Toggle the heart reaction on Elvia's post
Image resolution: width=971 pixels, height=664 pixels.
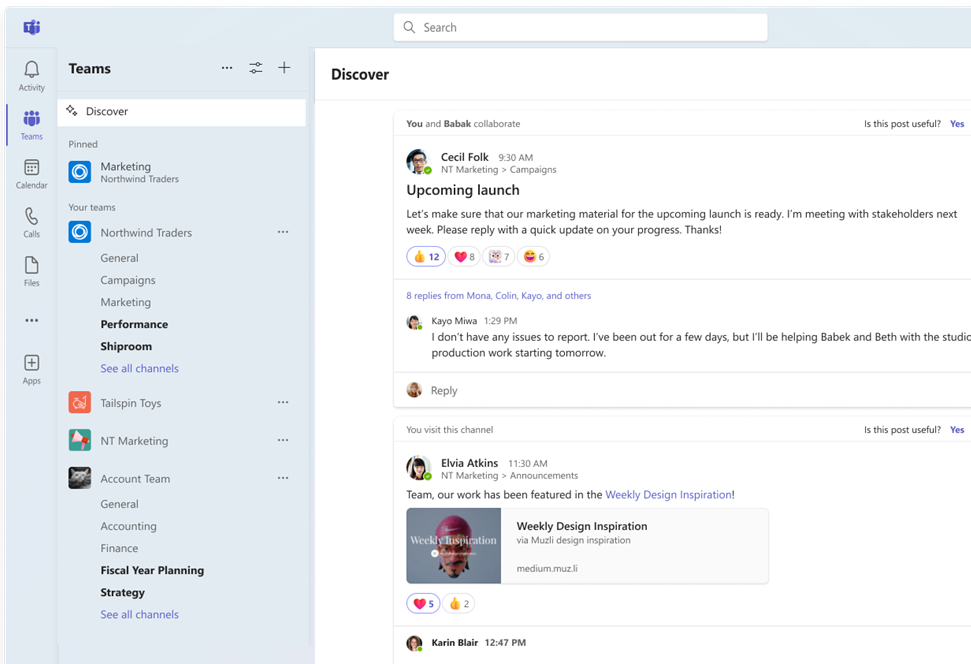coord(422,603)
